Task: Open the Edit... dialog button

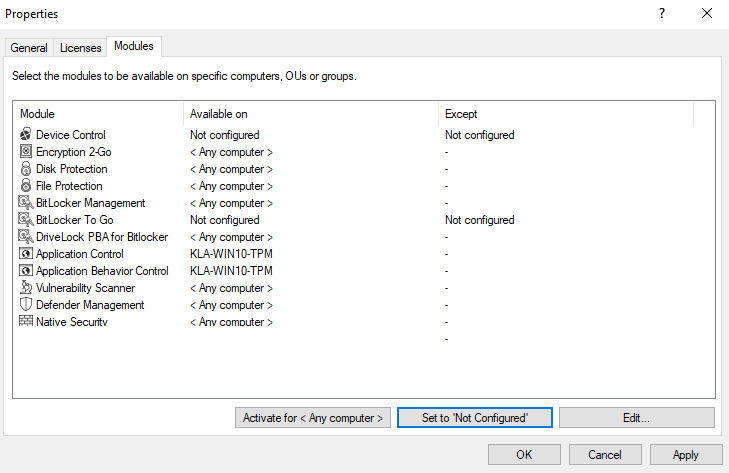Action: 636,418
